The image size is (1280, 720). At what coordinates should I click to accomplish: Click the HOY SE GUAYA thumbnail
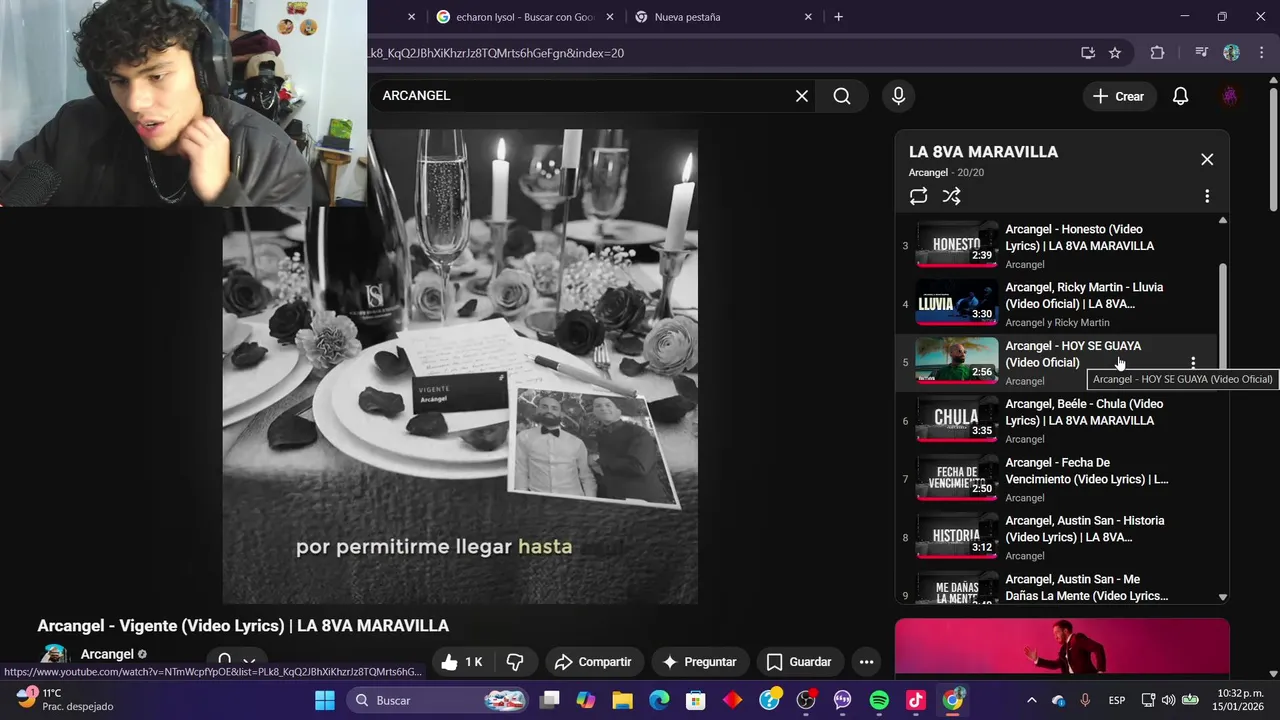pyautogui.click(x=957, y=362)
